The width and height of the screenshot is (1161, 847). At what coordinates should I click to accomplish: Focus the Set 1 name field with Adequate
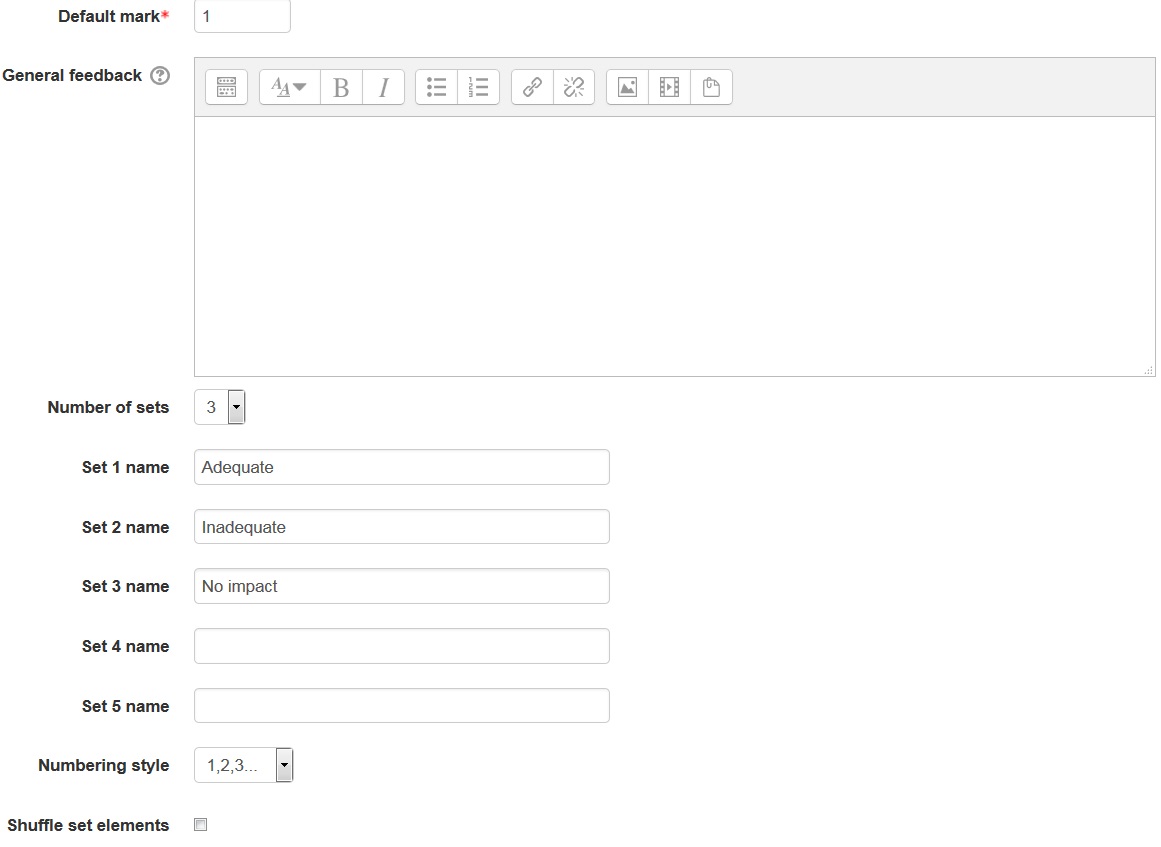401,467
